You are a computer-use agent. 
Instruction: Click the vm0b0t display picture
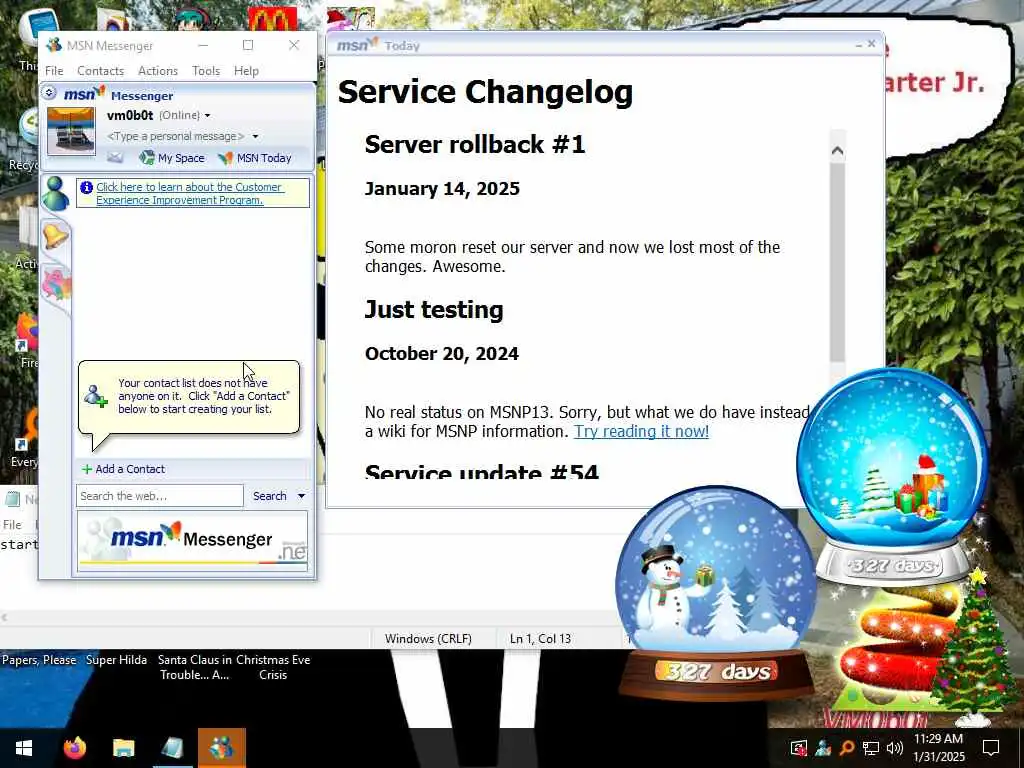[x=71, y=131]
